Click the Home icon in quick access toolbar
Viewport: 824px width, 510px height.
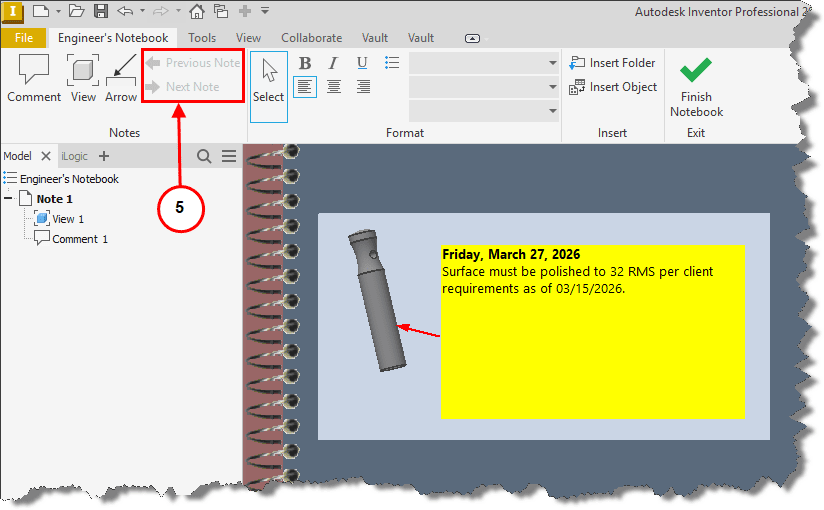pyautogui.click(x=197, y=11)
